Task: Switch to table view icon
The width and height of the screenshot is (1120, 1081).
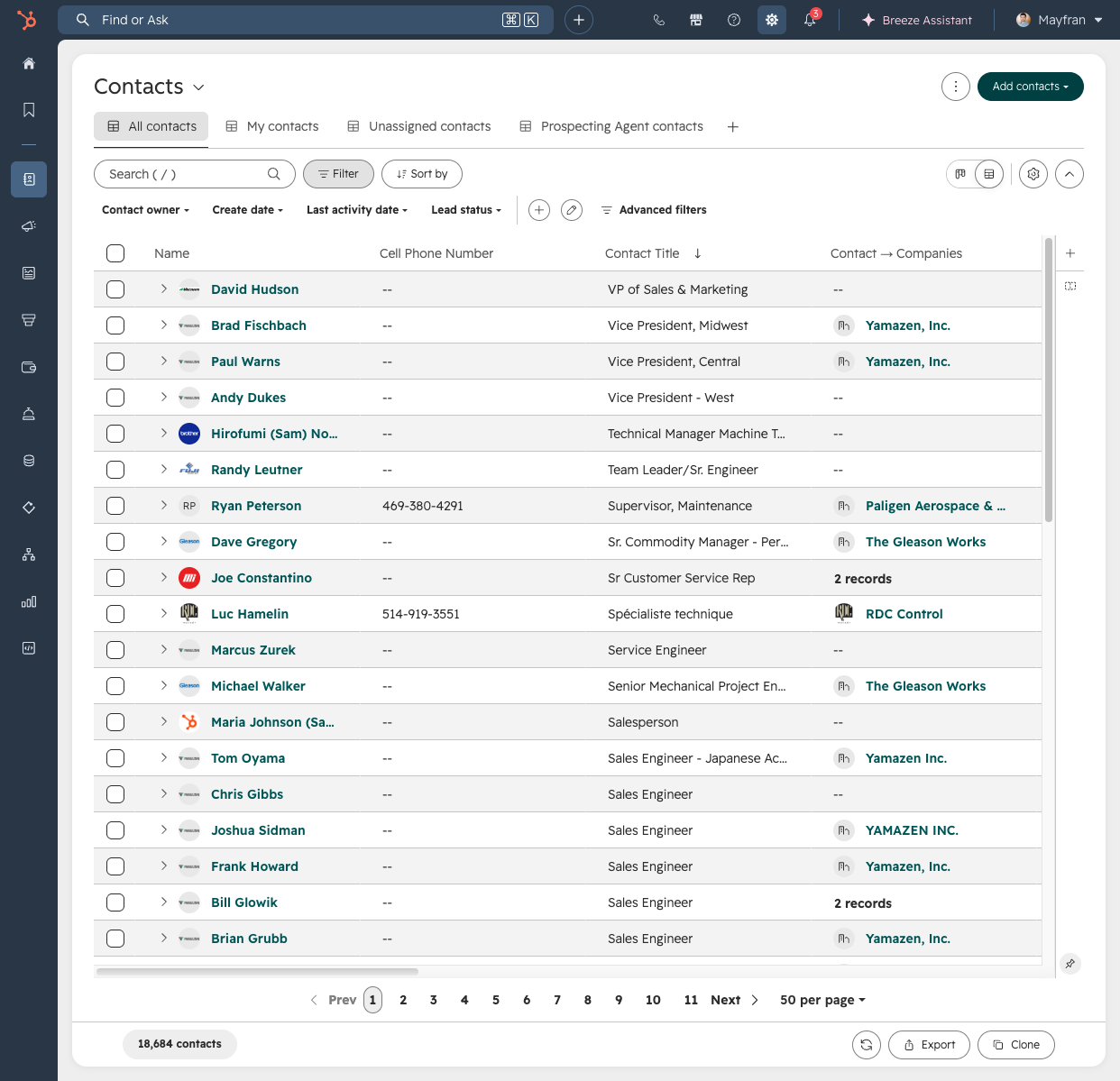Action: coord(989,174)
